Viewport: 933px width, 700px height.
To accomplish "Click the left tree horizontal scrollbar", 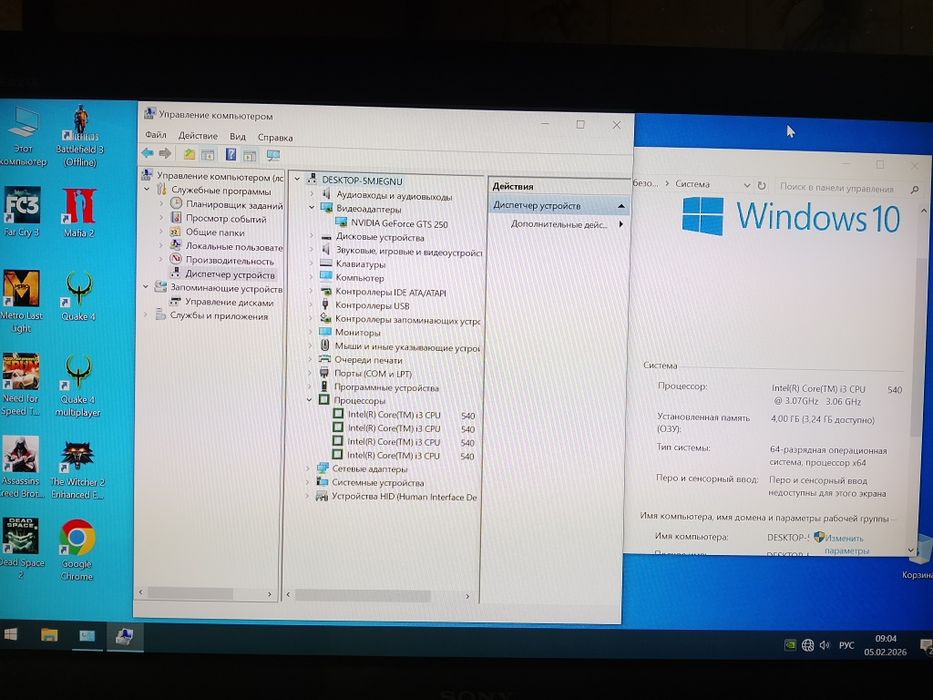I will (x=190, y=593).
